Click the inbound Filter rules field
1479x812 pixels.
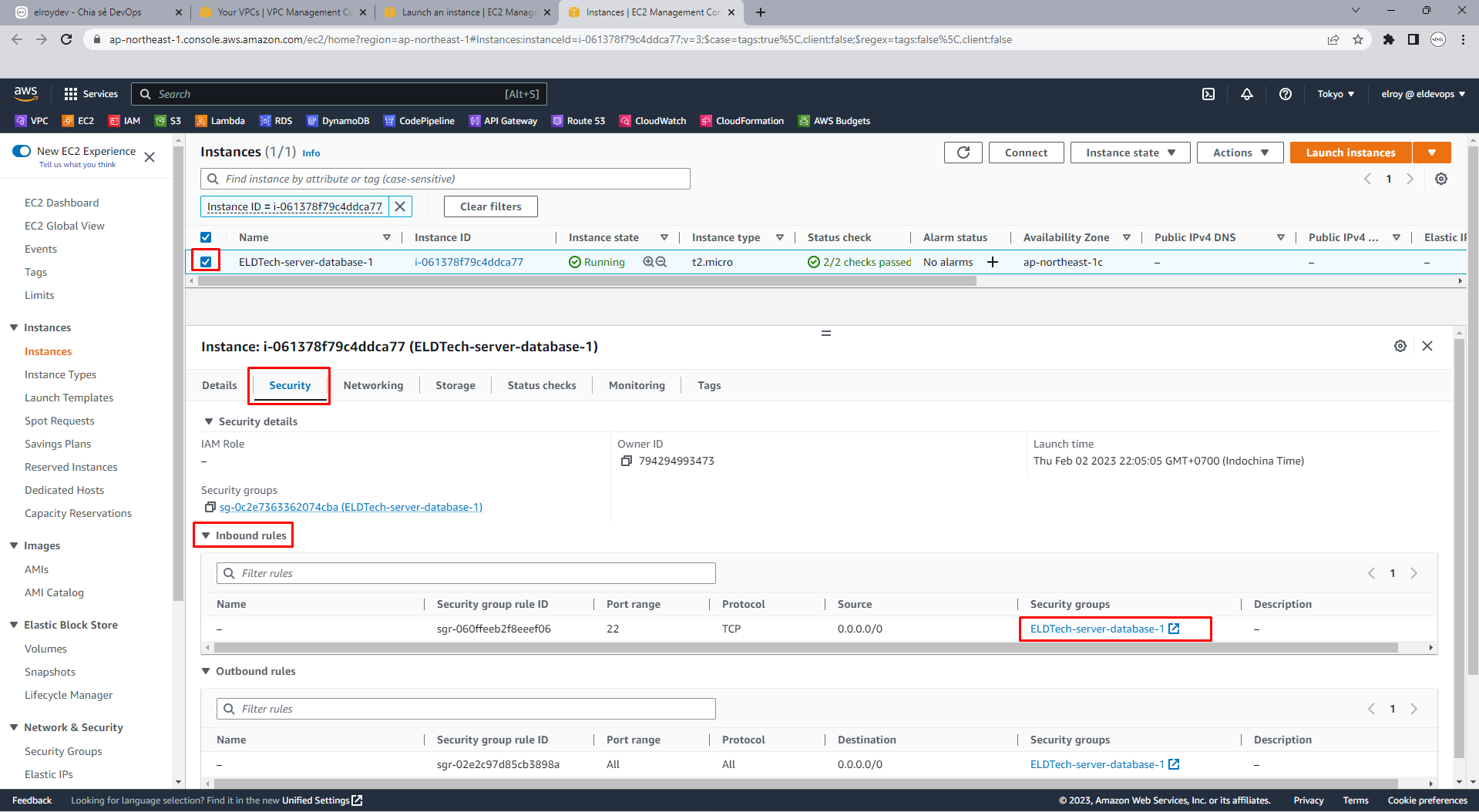click(x=466, y=573)
